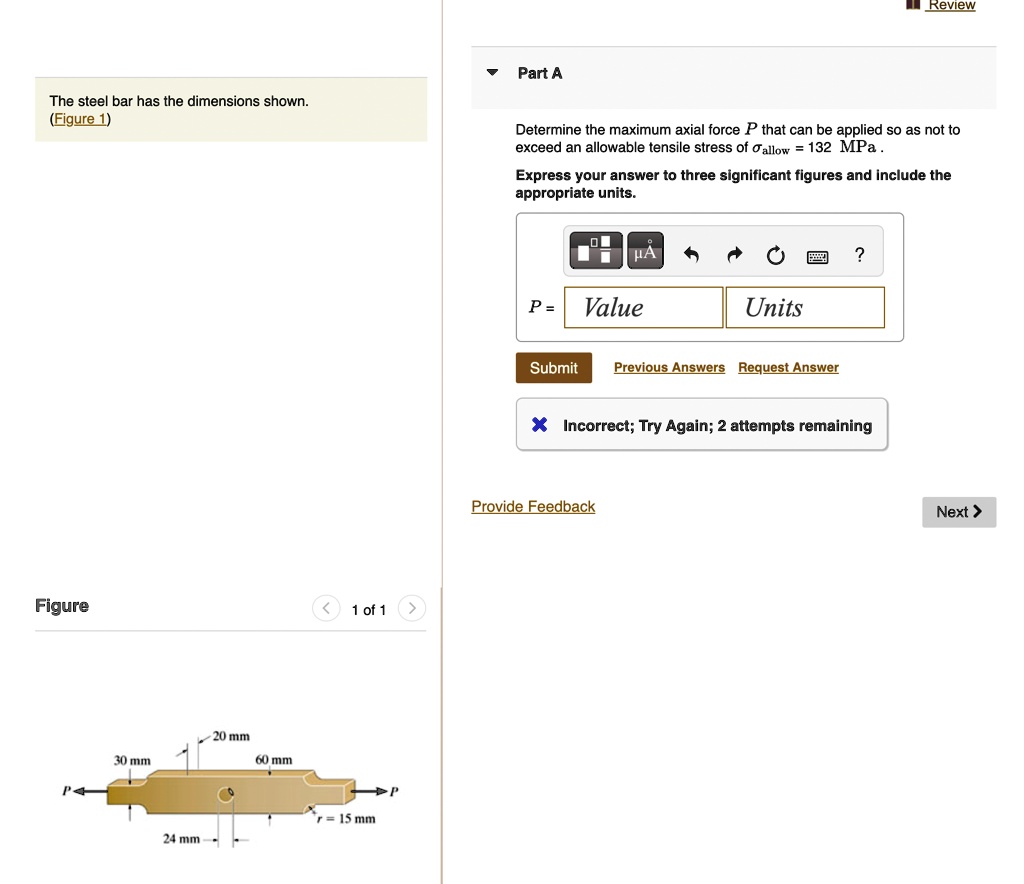Click the Next button

tap(958, 511)
